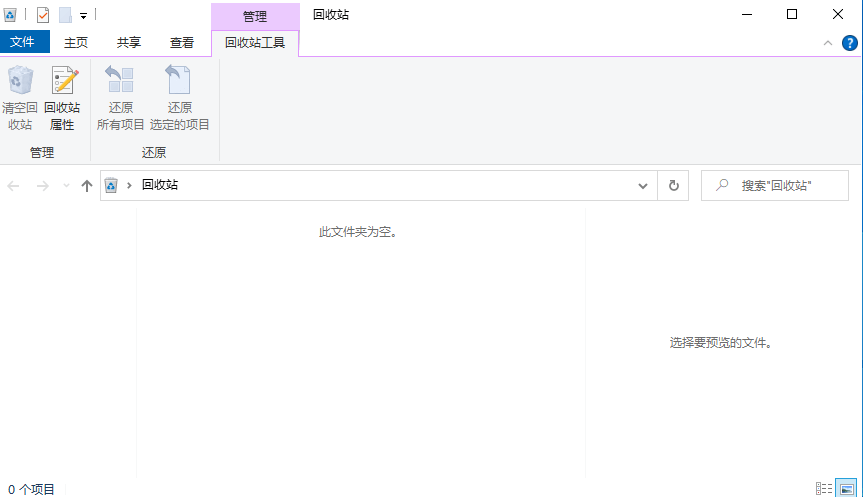This screenshot has width=863, height=497.
Task: Click Restore the selected items (还原选定的项目)
Action: (179, 98)
